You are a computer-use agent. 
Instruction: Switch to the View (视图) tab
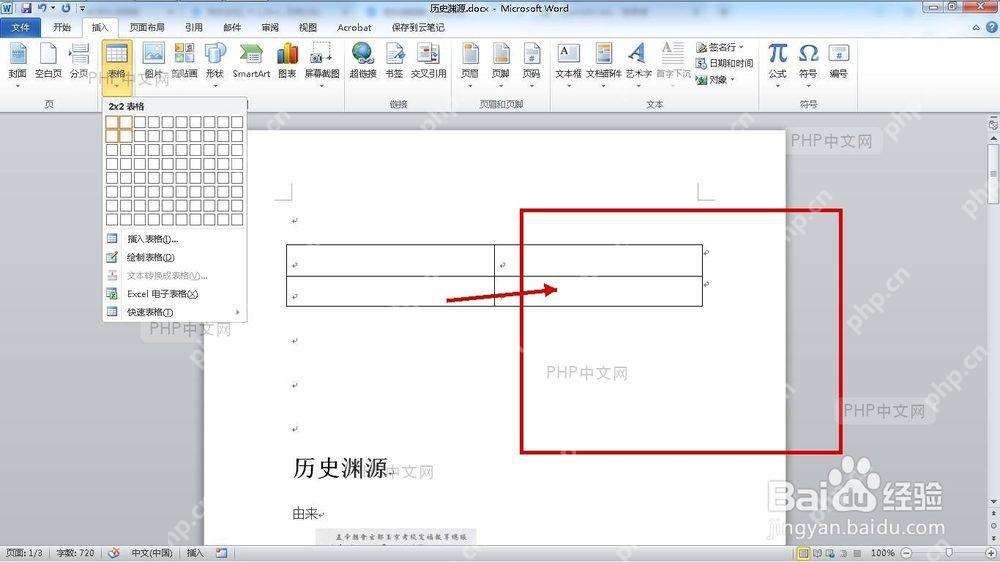pos(308,27)
